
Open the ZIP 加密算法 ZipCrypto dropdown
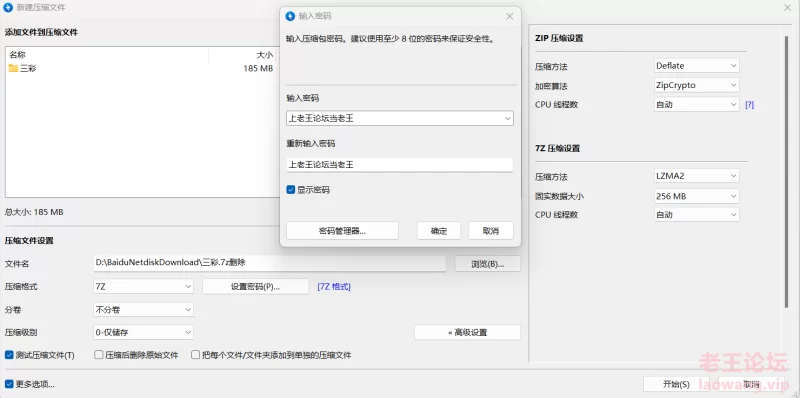696,85
